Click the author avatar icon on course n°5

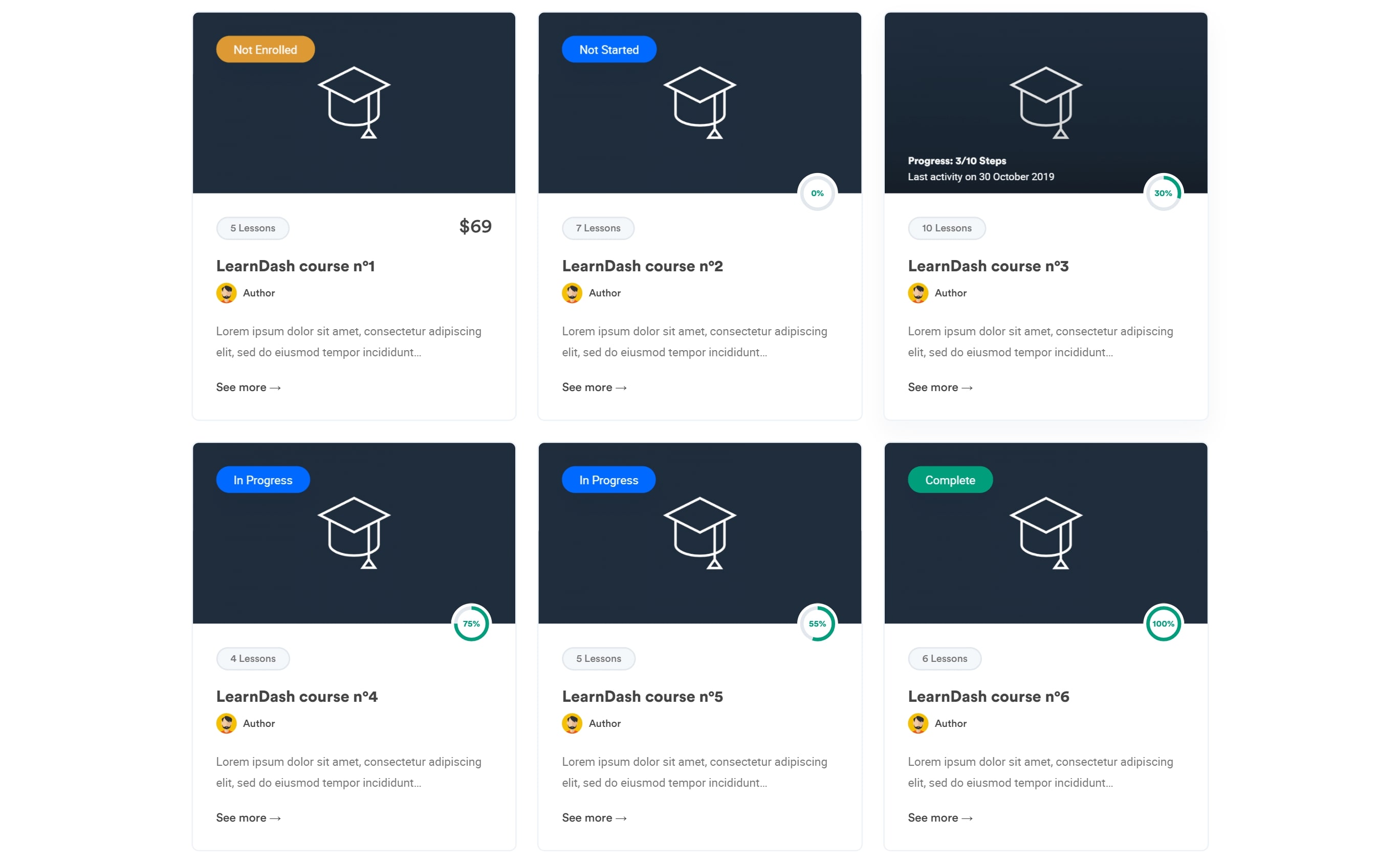[x=572, y=723]
